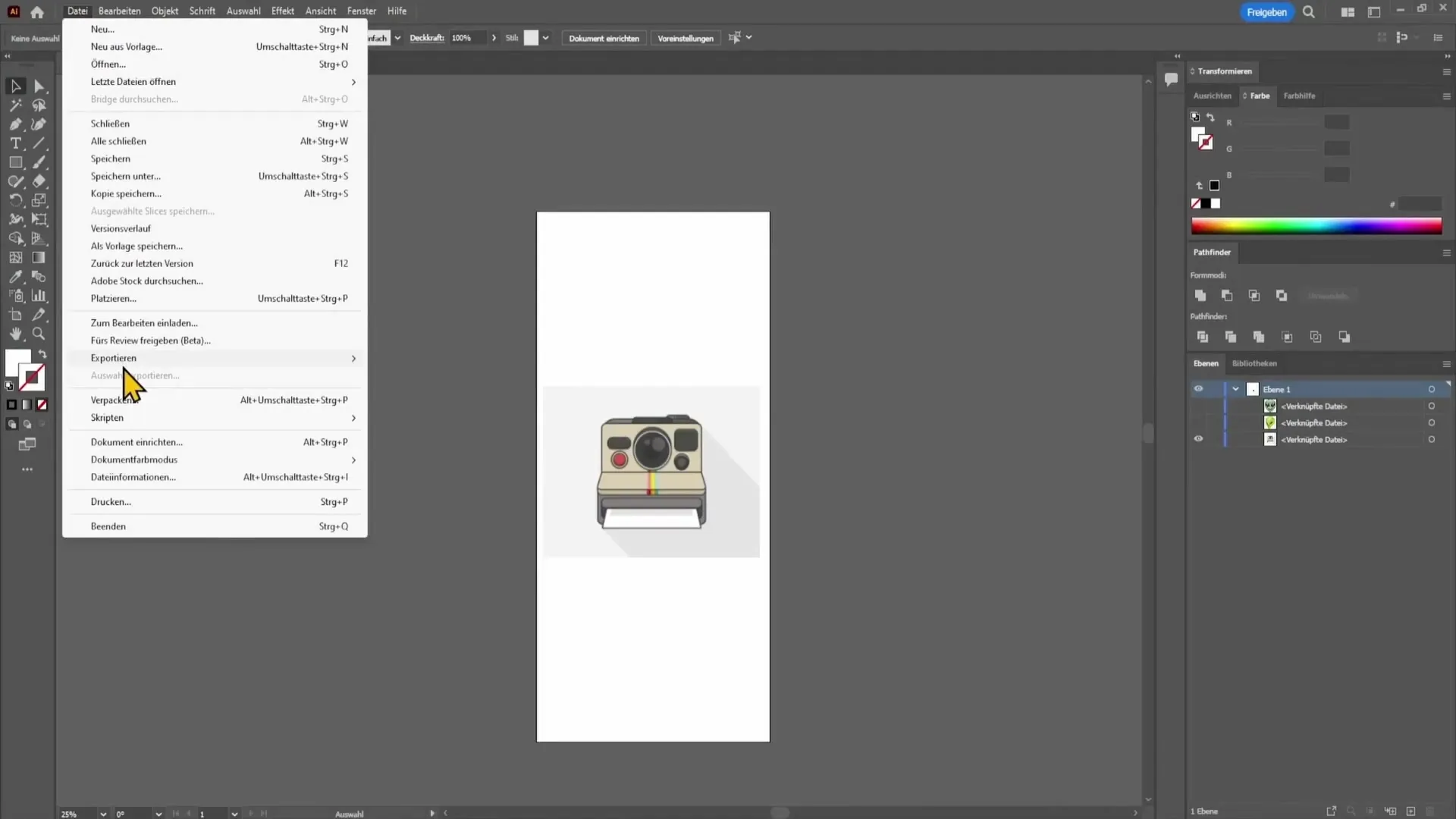1456x819 pixels.
Task: Enable Draw Normal mode
Action: point(11,425)
